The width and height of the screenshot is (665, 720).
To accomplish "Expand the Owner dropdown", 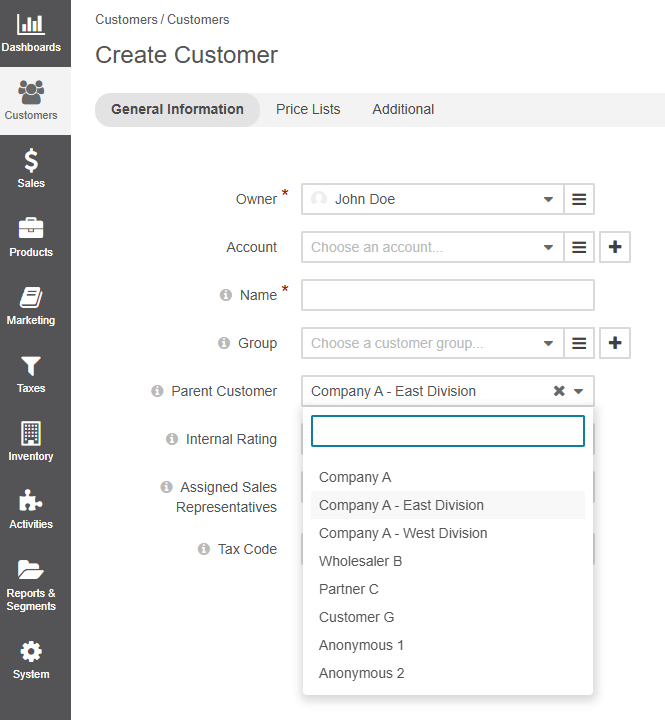I will click(548, 199).
